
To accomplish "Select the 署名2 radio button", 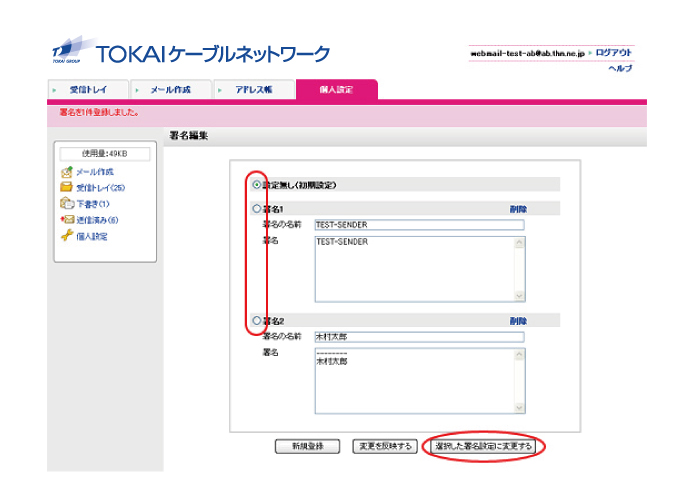I will (x=257, y=320).
